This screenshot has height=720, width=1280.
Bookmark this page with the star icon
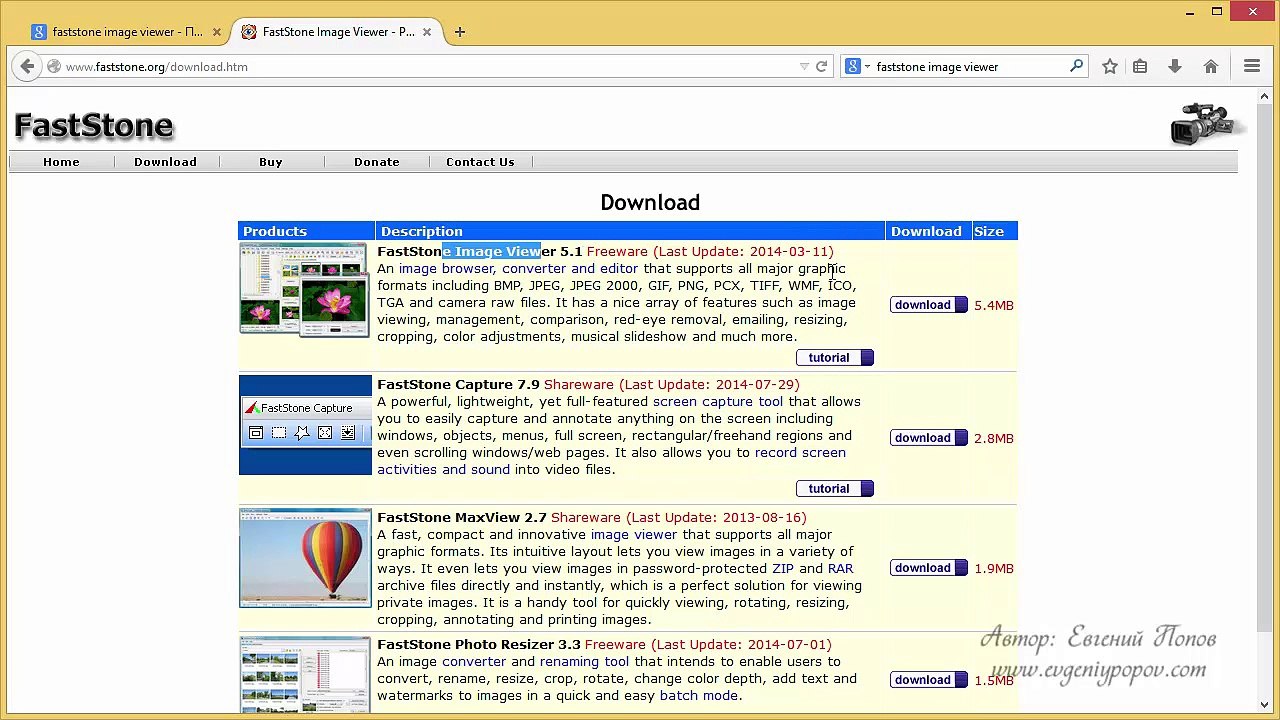(1110, 67)
